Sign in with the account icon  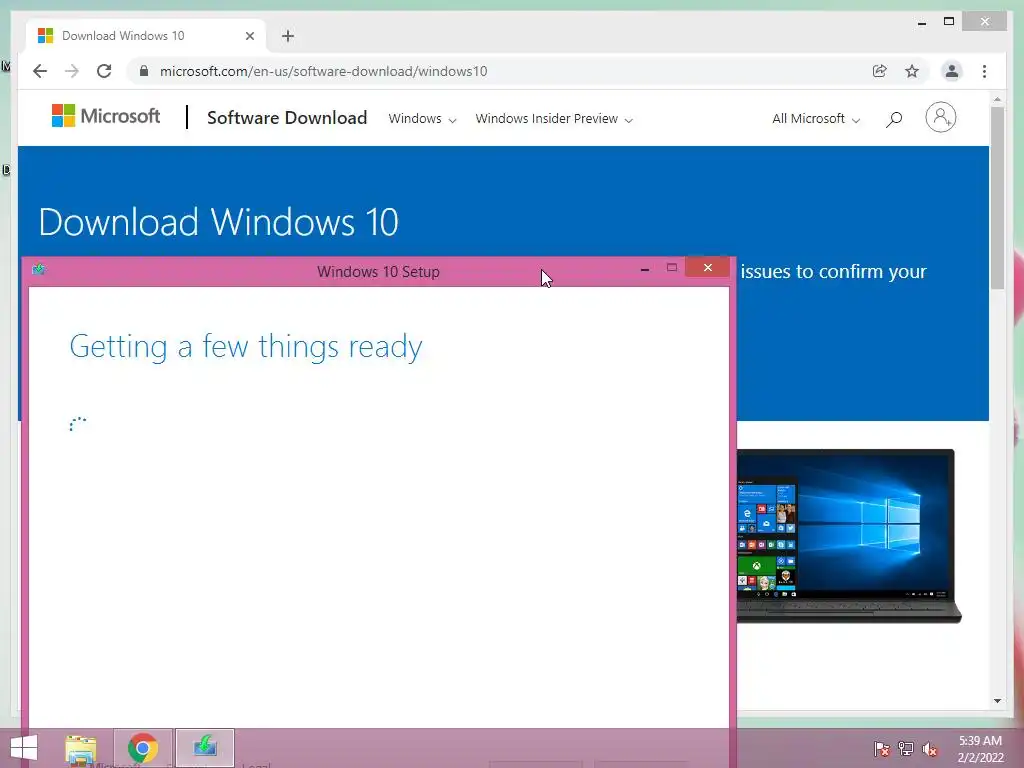point(940,118)
